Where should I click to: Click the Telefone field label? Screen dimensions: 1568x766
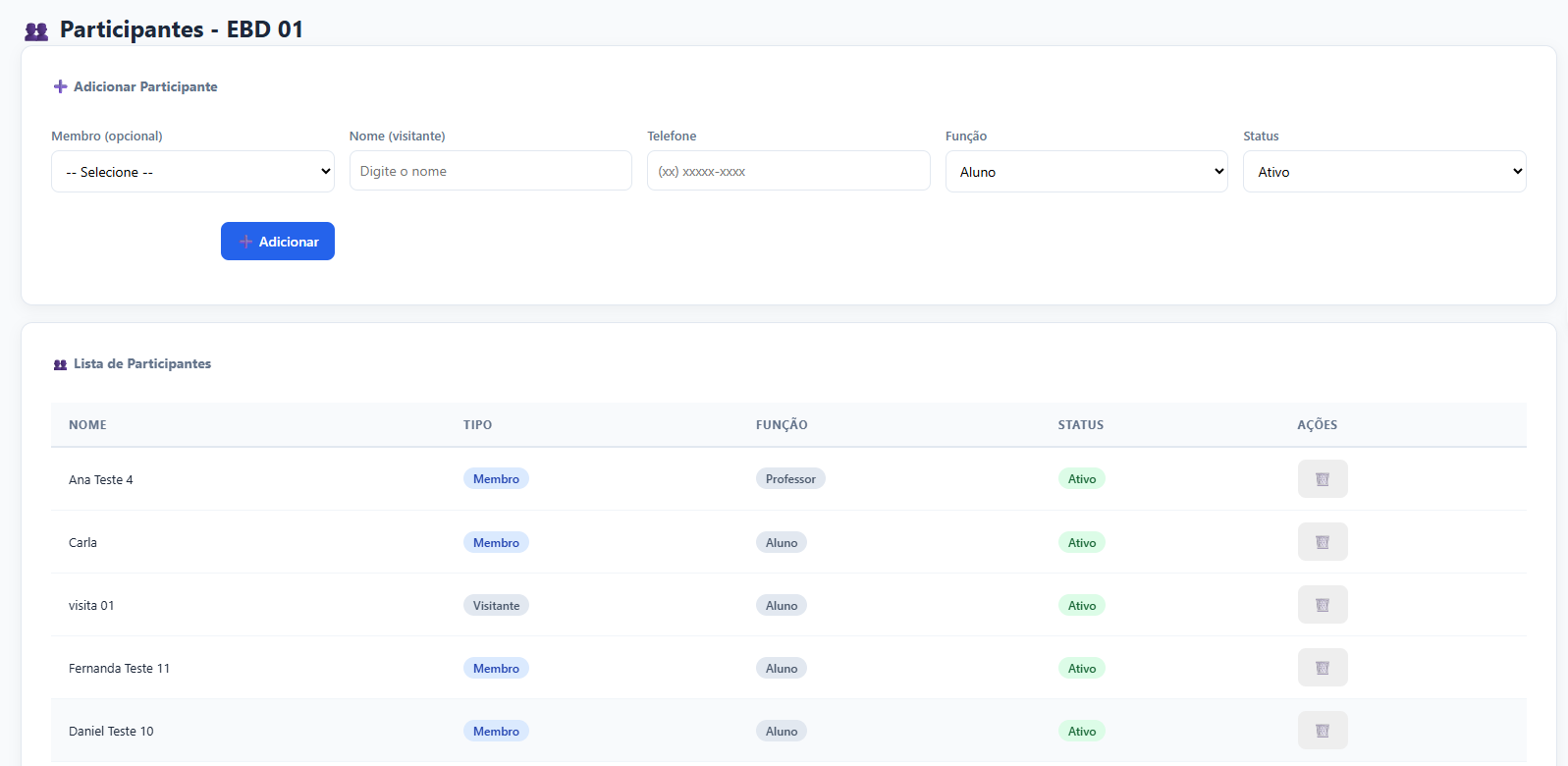(672, 137)
